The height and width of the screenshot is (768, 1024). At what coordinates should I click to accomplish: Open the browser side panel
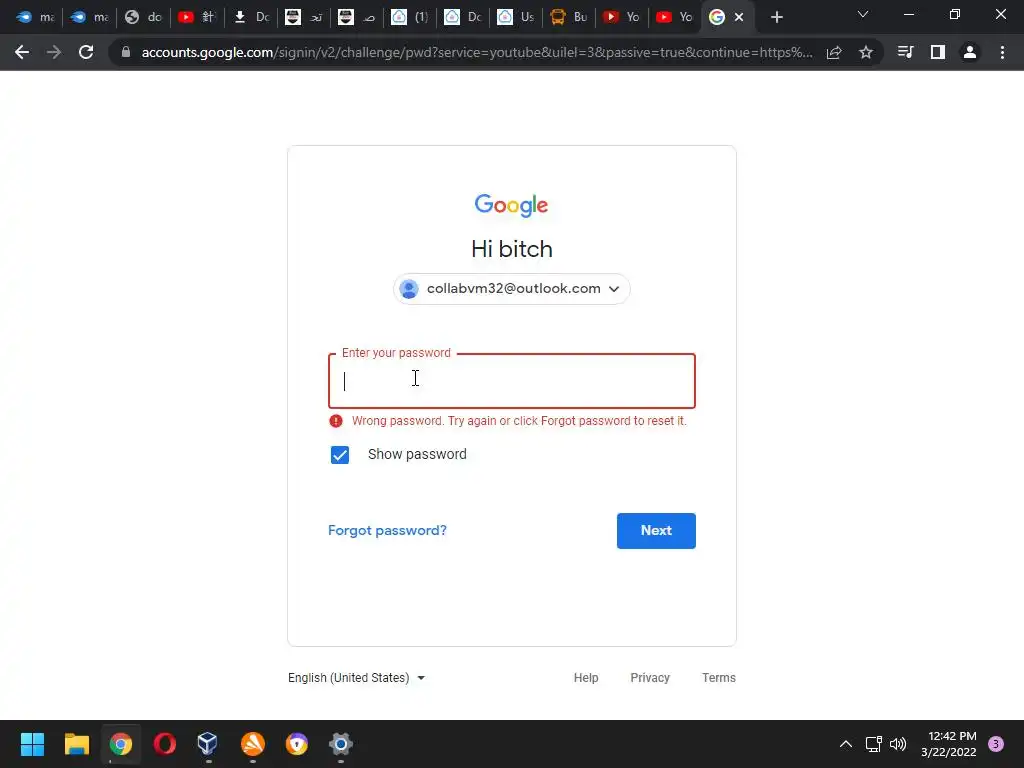[x=938, y=52]
